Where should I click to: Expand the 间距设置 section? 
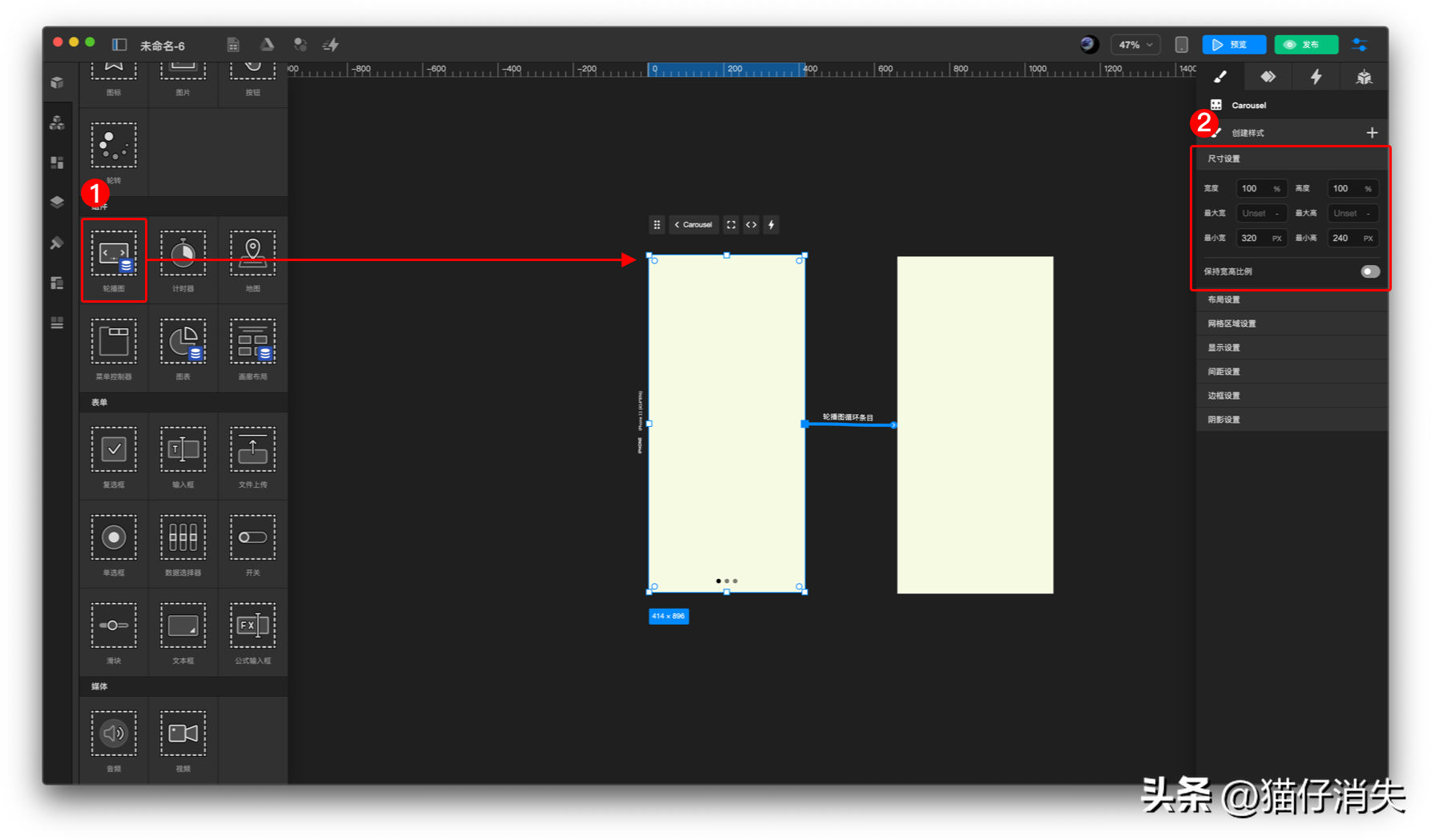[x=1292, y=372]
